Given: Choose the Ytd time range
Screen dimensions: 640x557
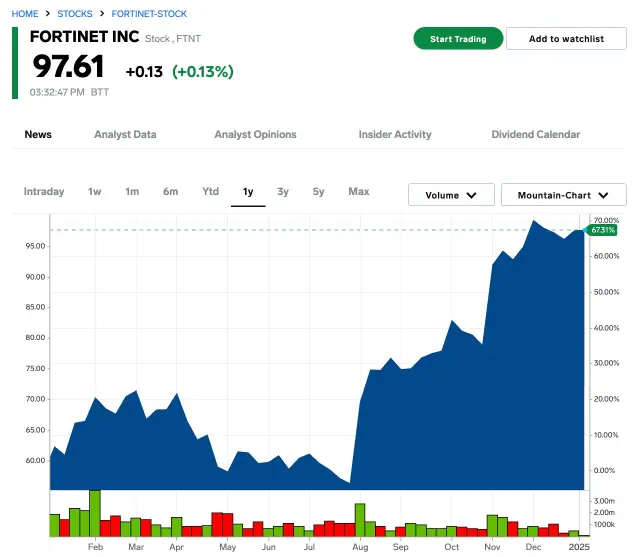Looking at the screenshot, I should 210,192.
